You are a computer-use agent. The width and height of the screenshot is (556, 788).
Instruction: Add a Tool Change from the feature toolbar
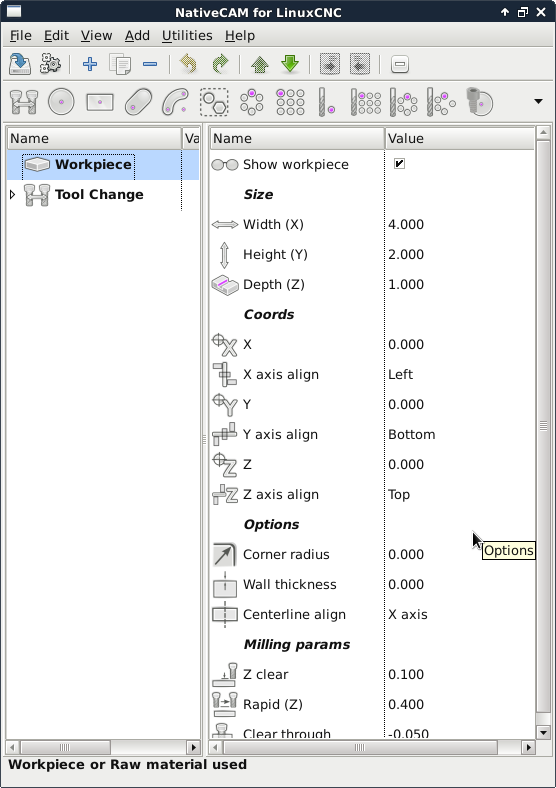click(24, 102)
